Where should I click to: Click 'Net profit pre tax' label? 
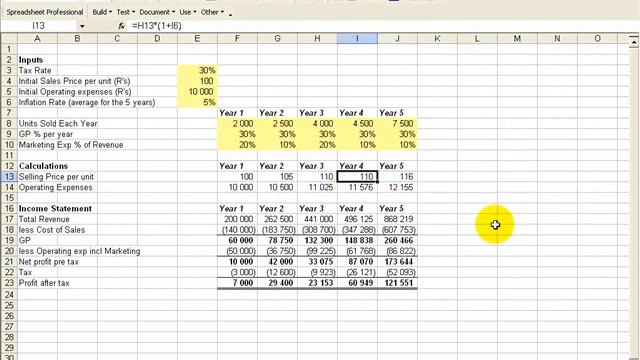(x=48, y=262)
